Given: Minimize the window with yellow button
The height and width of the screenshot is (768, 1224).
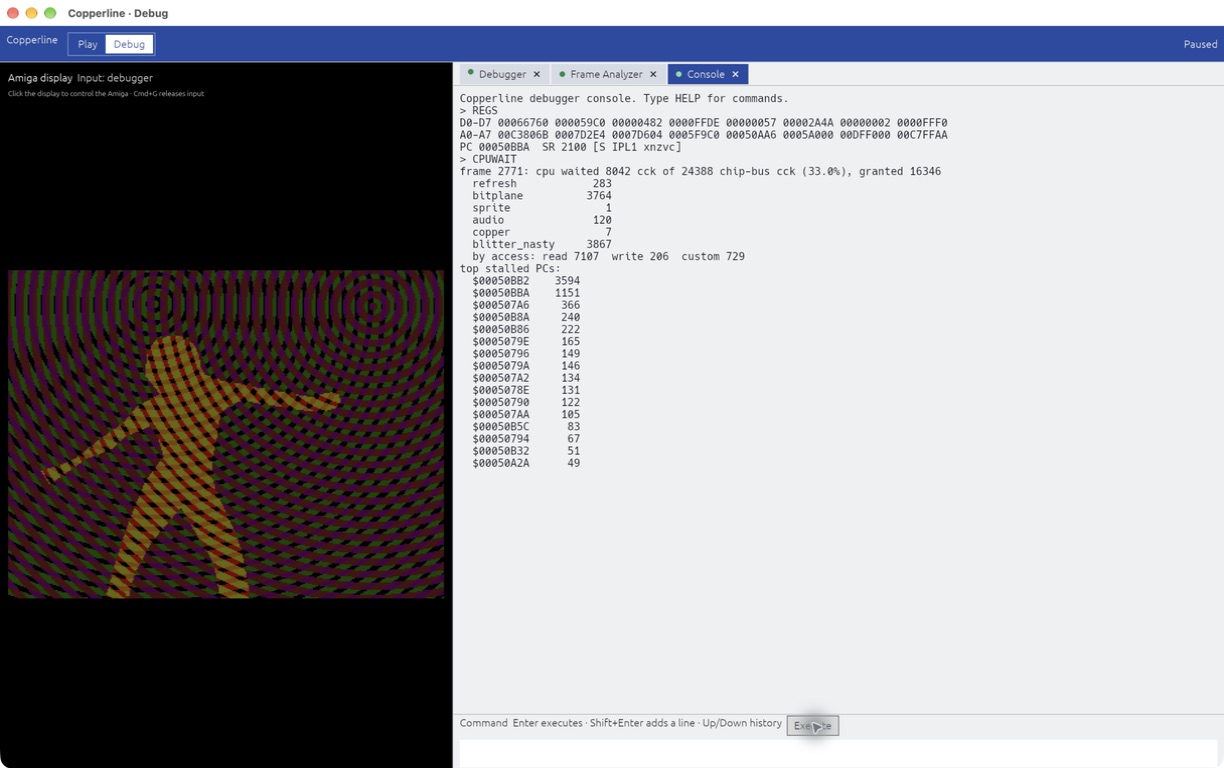Looking at the screenshot, I should (31, 13).
